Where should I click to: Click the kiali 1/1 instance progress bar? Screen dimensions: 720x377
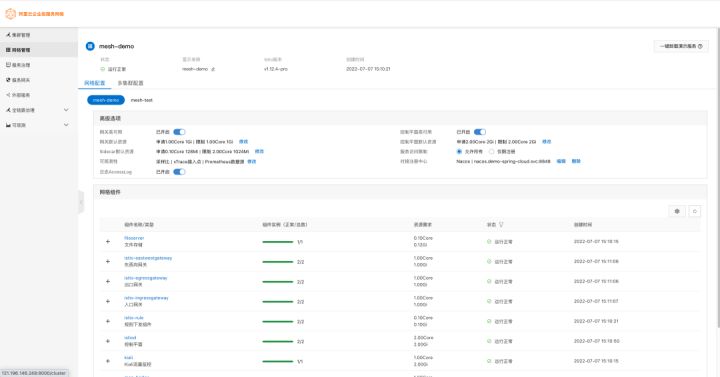point(278,361)
